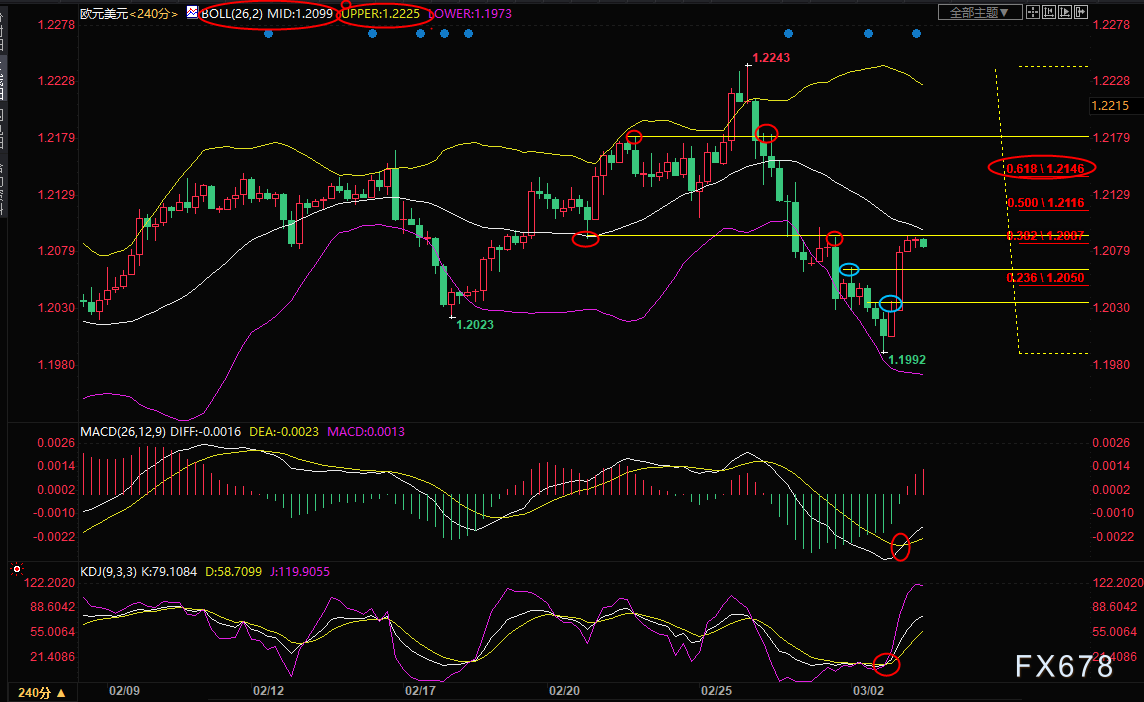The image size is (1144, 702).
Task: Click the MACD:0.0013 readout
Action: [366, 432]
